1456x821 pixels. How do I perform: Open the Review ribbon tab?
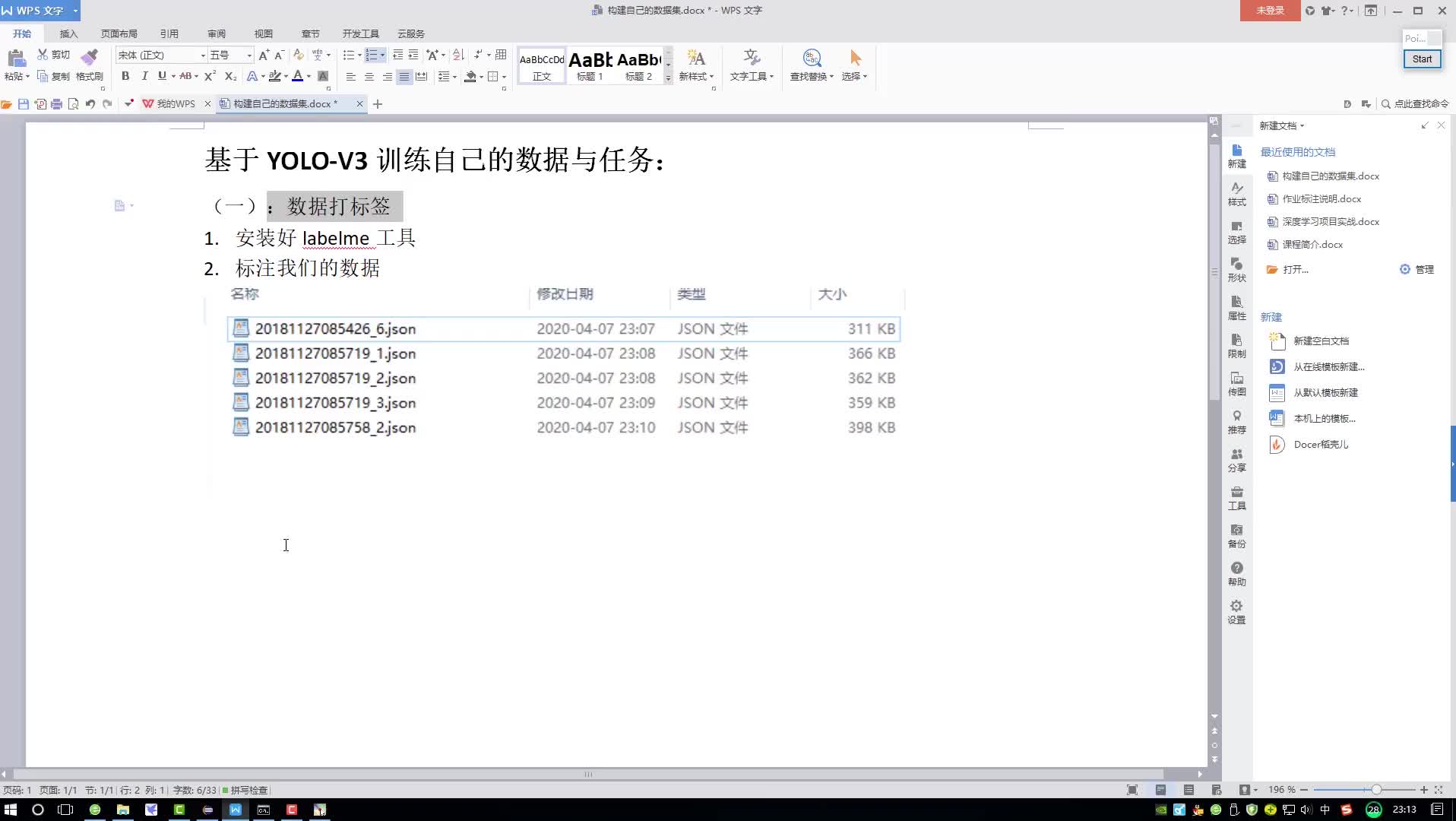coord(217,33)
